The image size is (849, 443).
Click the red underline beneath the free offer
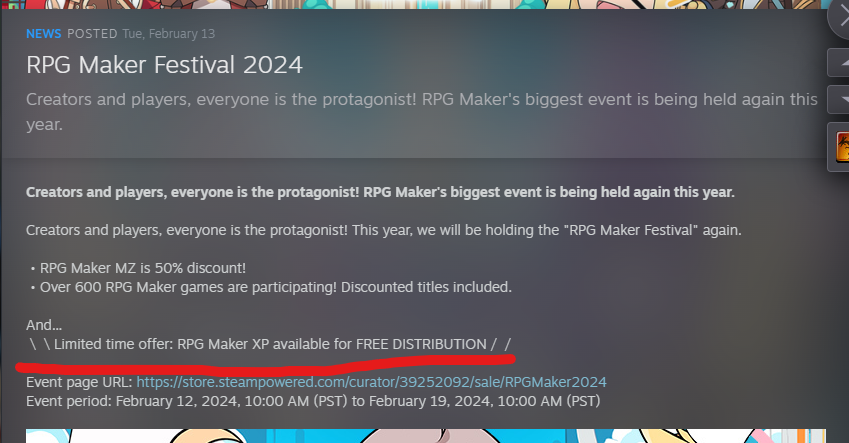(265, 366)
